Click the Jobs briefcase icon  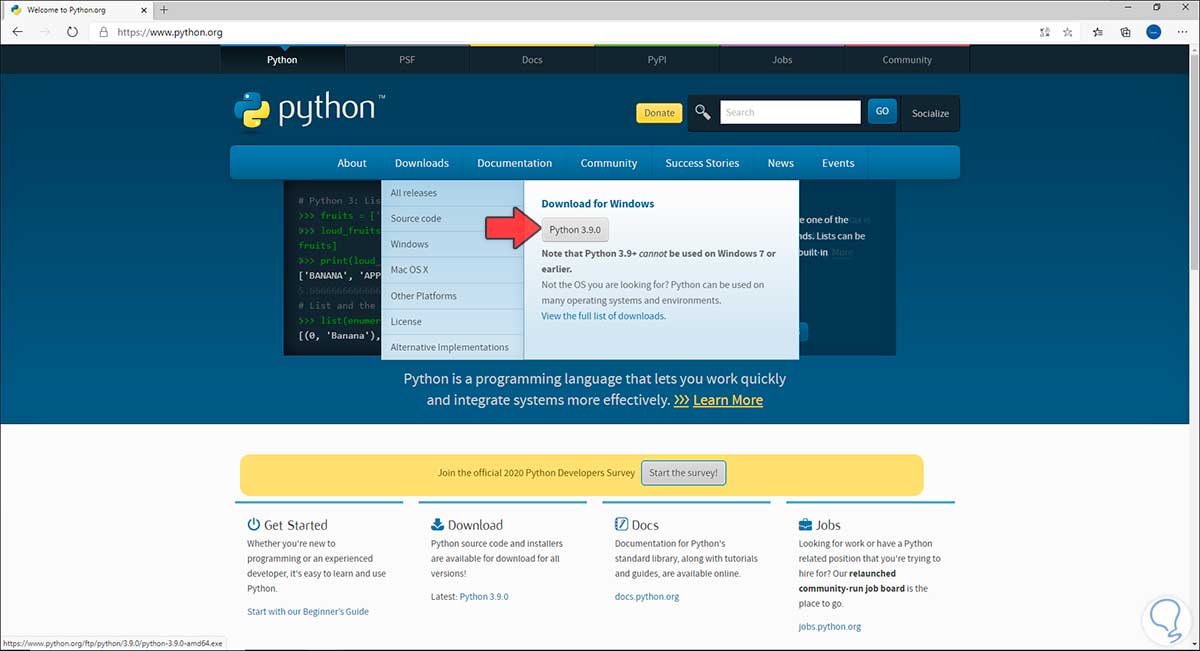point(805,524)
